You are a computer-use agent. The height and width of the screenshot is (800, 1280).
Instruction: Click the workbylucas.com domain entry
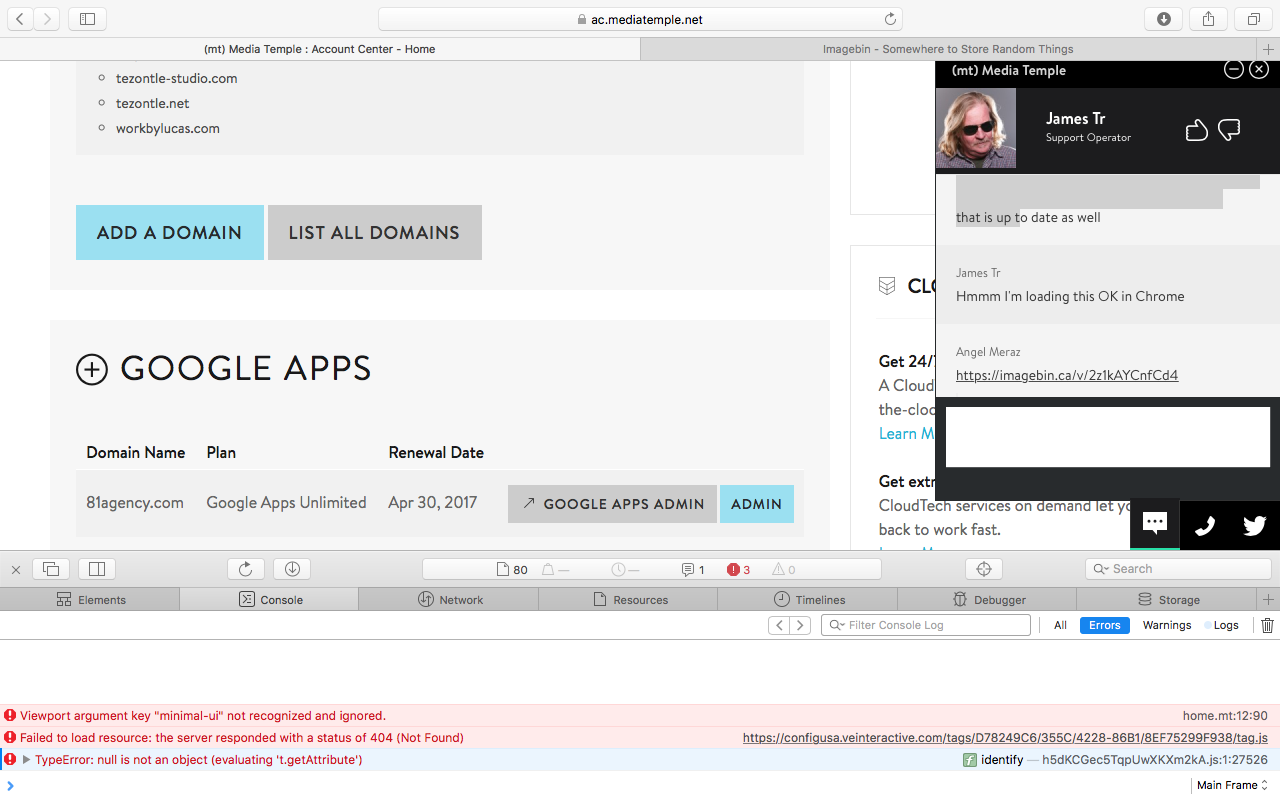[168, 128]
